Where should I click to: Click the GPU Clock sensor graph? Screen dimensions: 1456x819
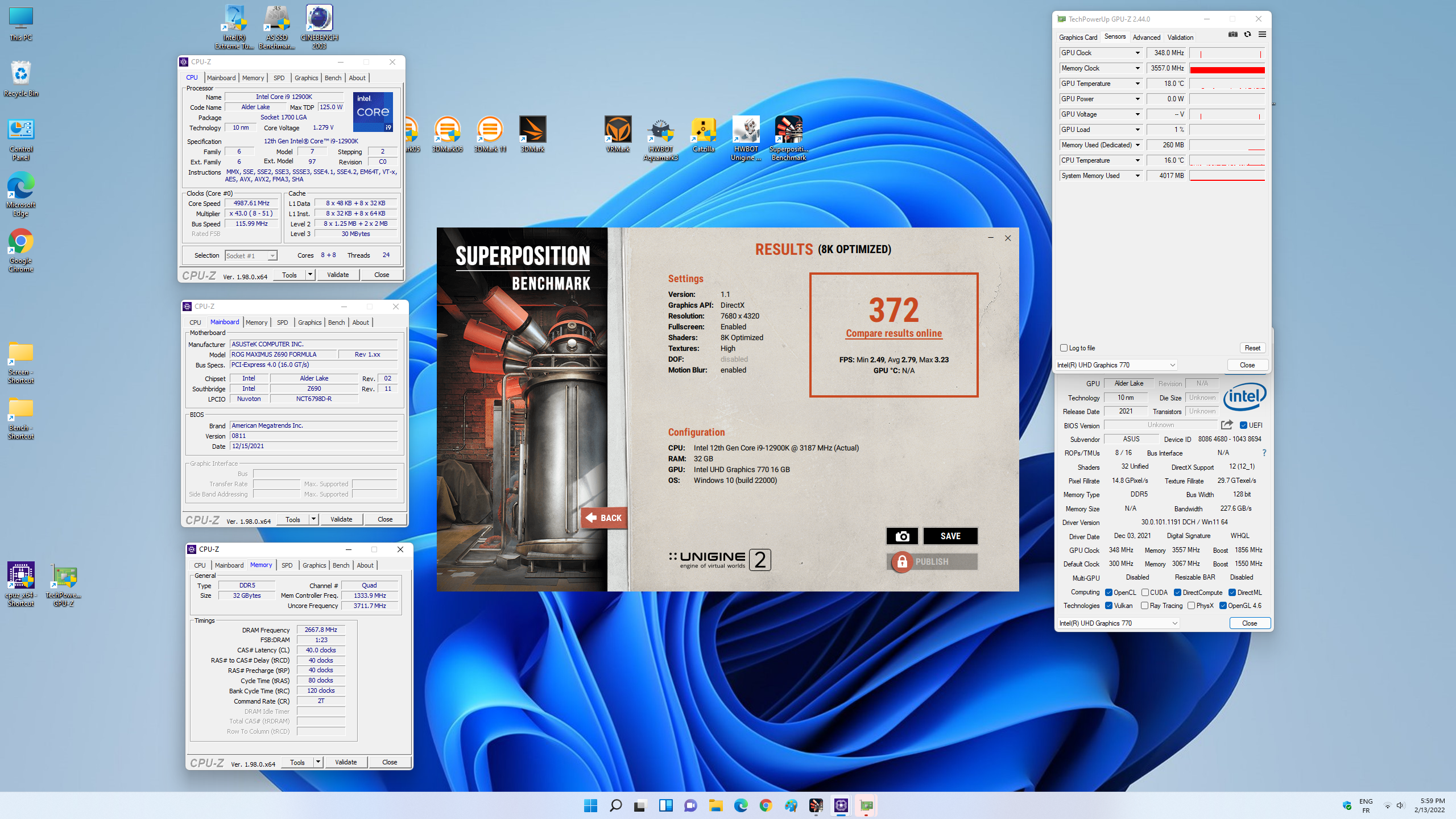point(1227,53)
